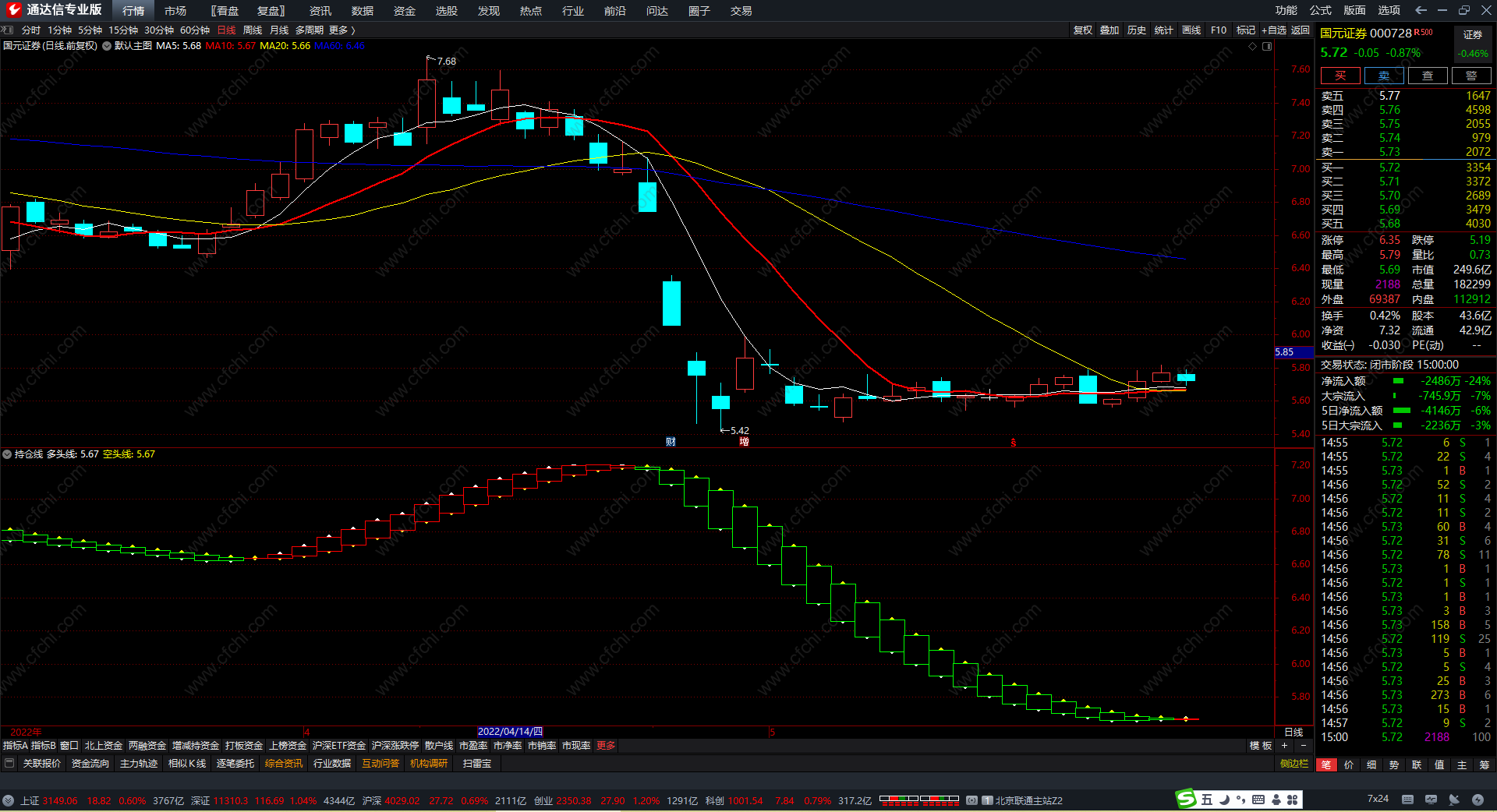This screenshot has width=1497, height=812.
Task: Click the 警 alert button
Action: coord(1471,76)
